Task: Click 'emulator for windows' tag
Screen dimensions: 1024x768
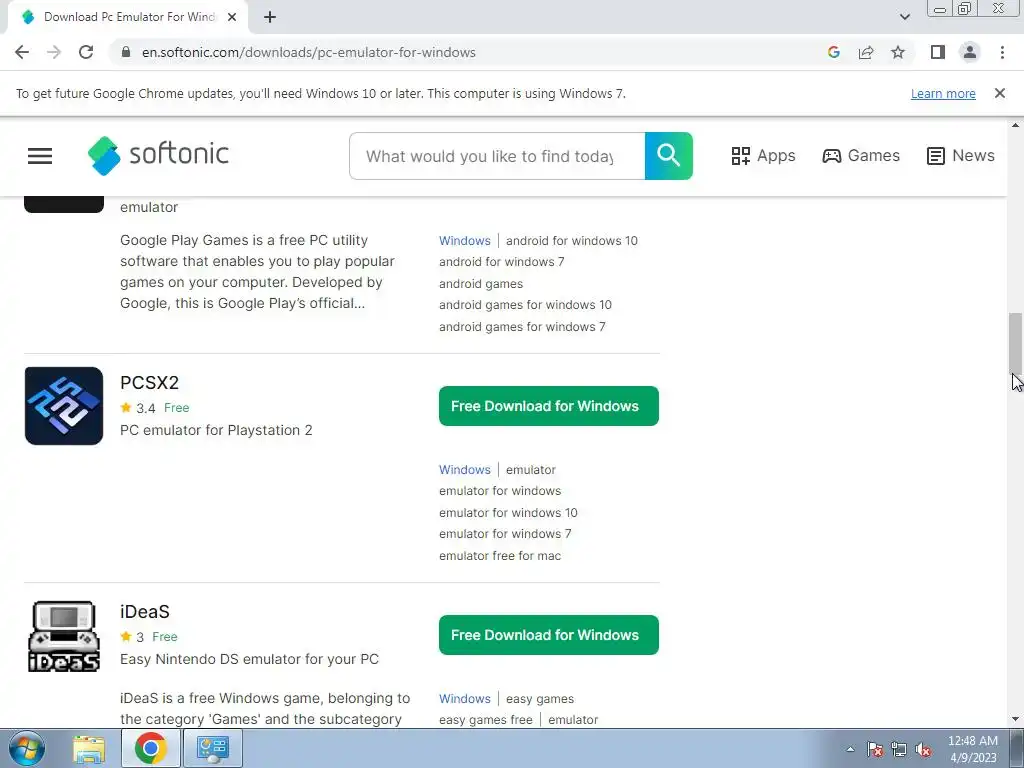Action: pyautogui.click(x=500, y=490)
